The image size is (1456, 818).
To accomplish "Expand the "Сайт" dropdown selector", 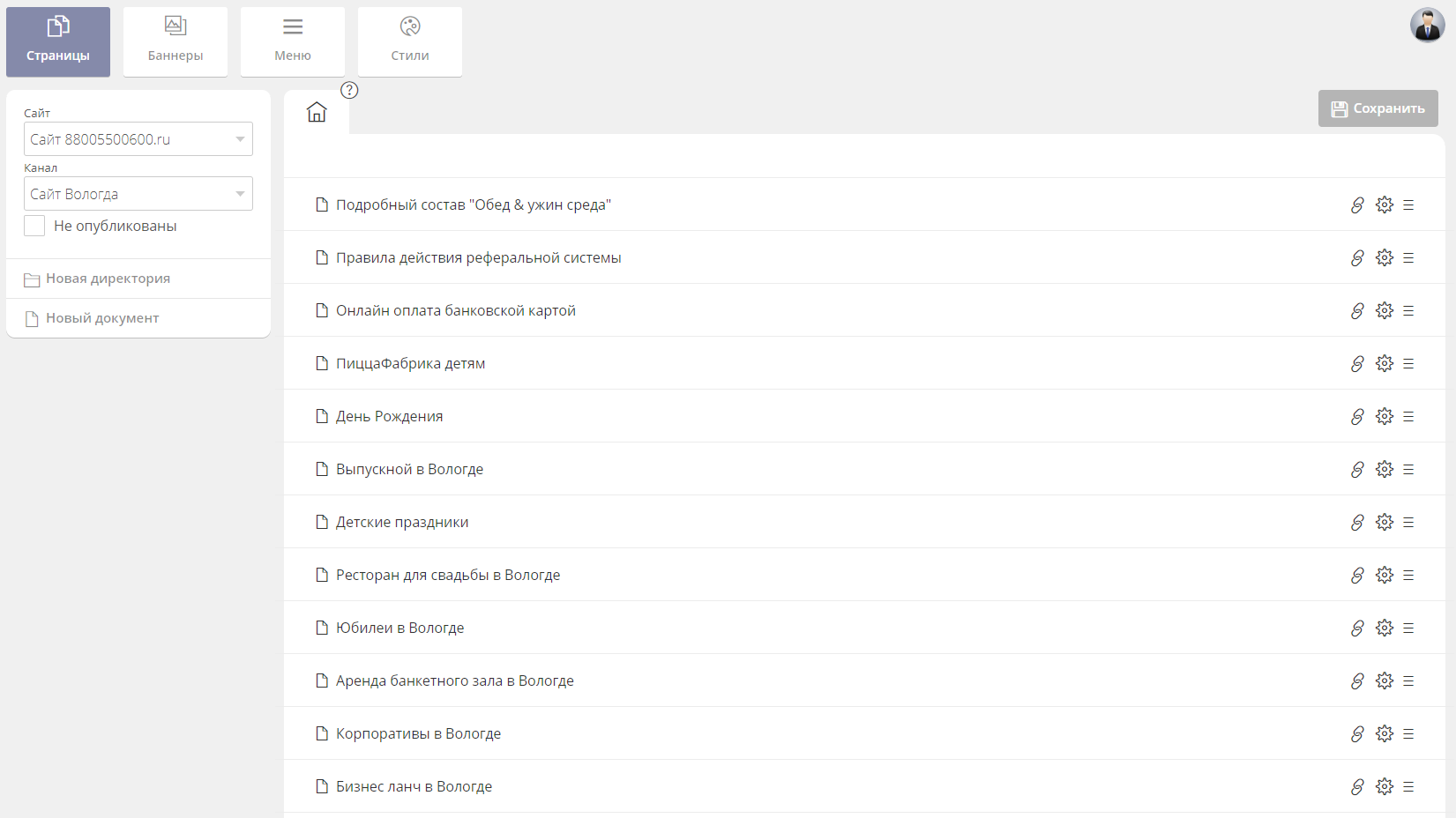I will [138, 139].
